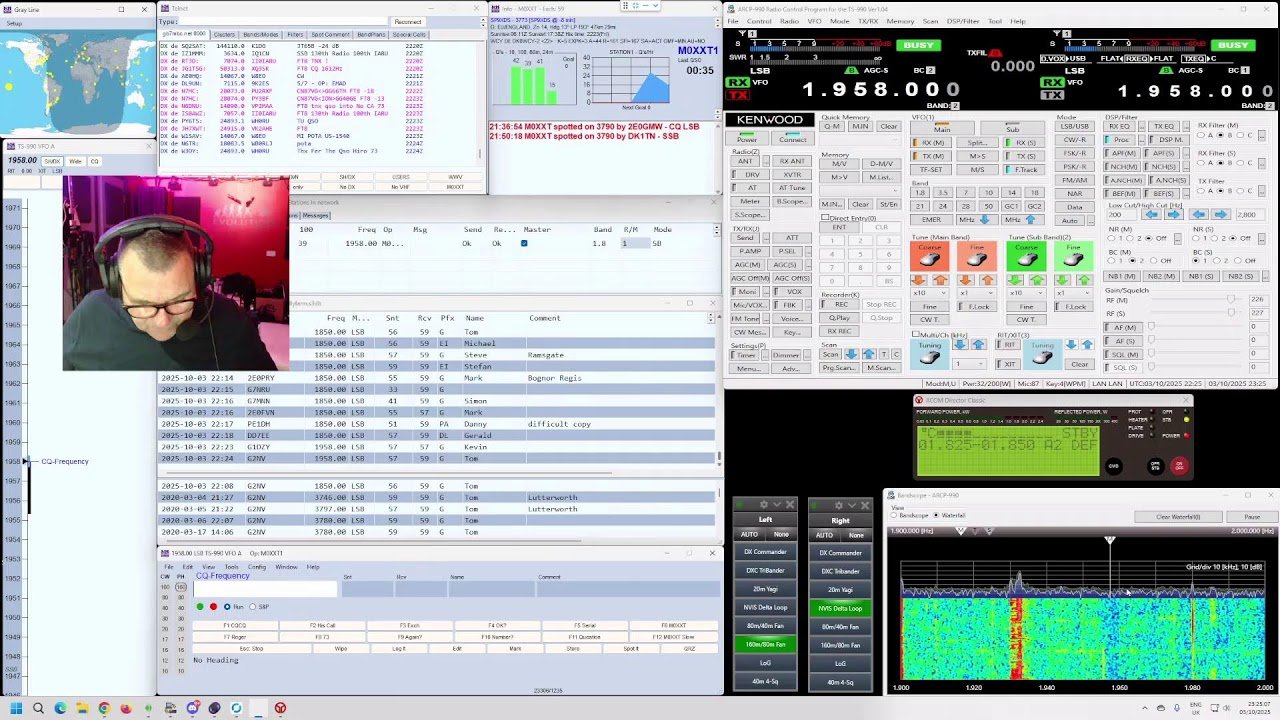
Task: Click the Low Cut left arrow icon
Action: [x=1151, y=215]
